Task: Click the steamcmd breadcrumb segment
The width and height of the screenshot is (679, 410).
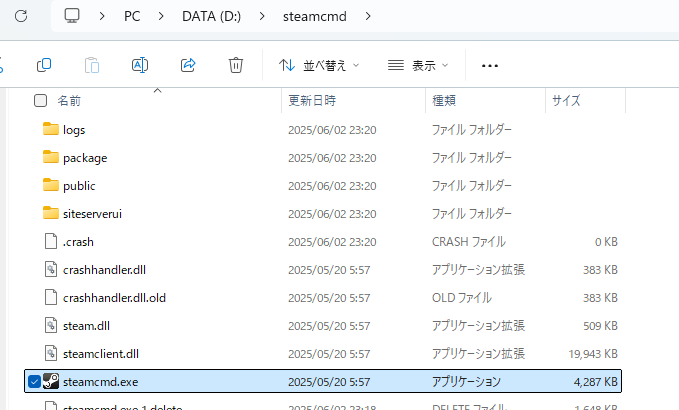Action: (x=315, y=16)
